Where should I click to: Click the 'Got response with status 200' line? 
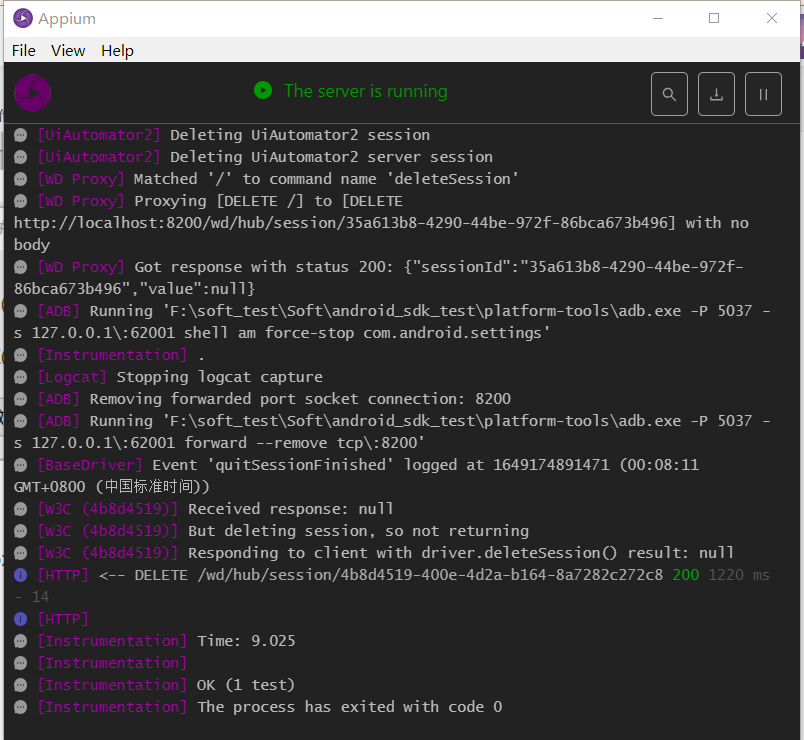[378, 277]
